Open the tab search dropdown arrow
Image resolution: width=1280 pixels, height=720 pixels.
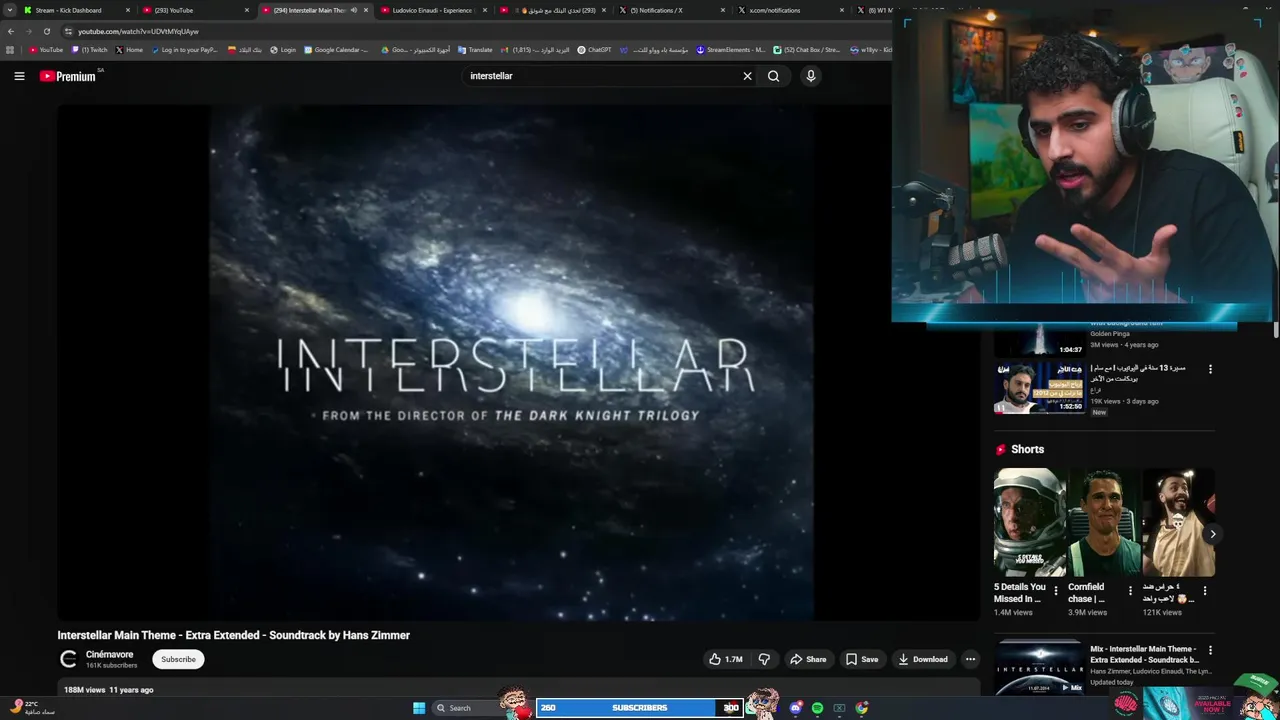[x=10, y=10]
